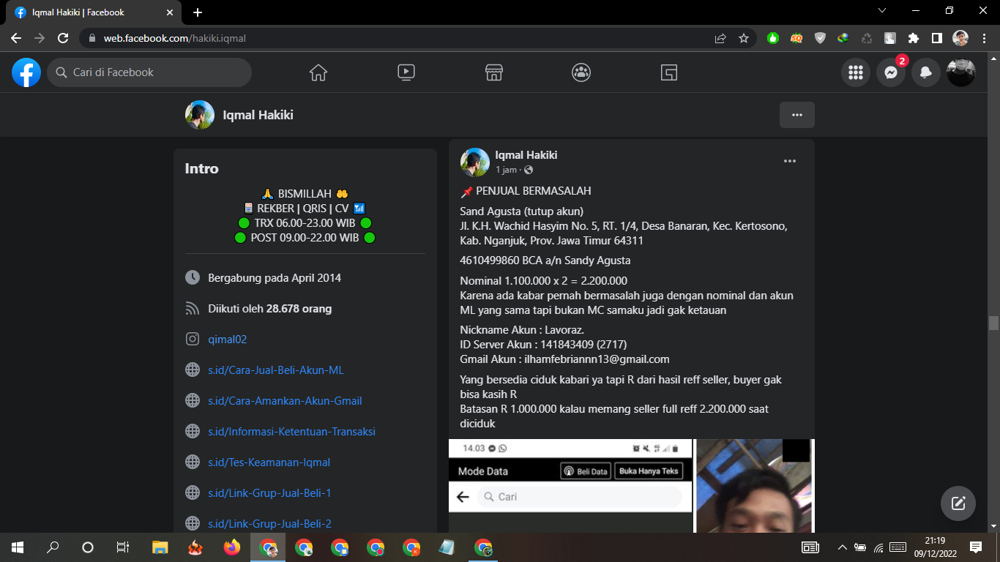Open the Gaming icon in top navigation
The height and width of the screenshot is (562, 1000).
[668, 73]
